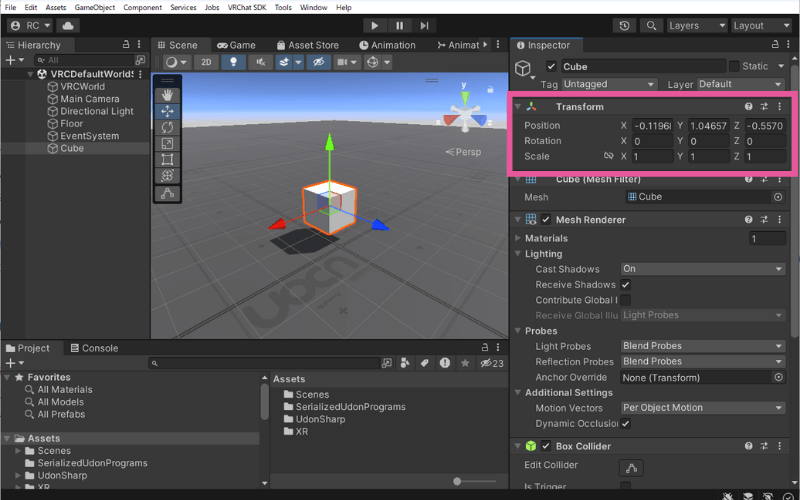The width and height of the screenshot is (800, 500).
Task: Select the Move tool in scene toolbar
Action: coord(167,111)
